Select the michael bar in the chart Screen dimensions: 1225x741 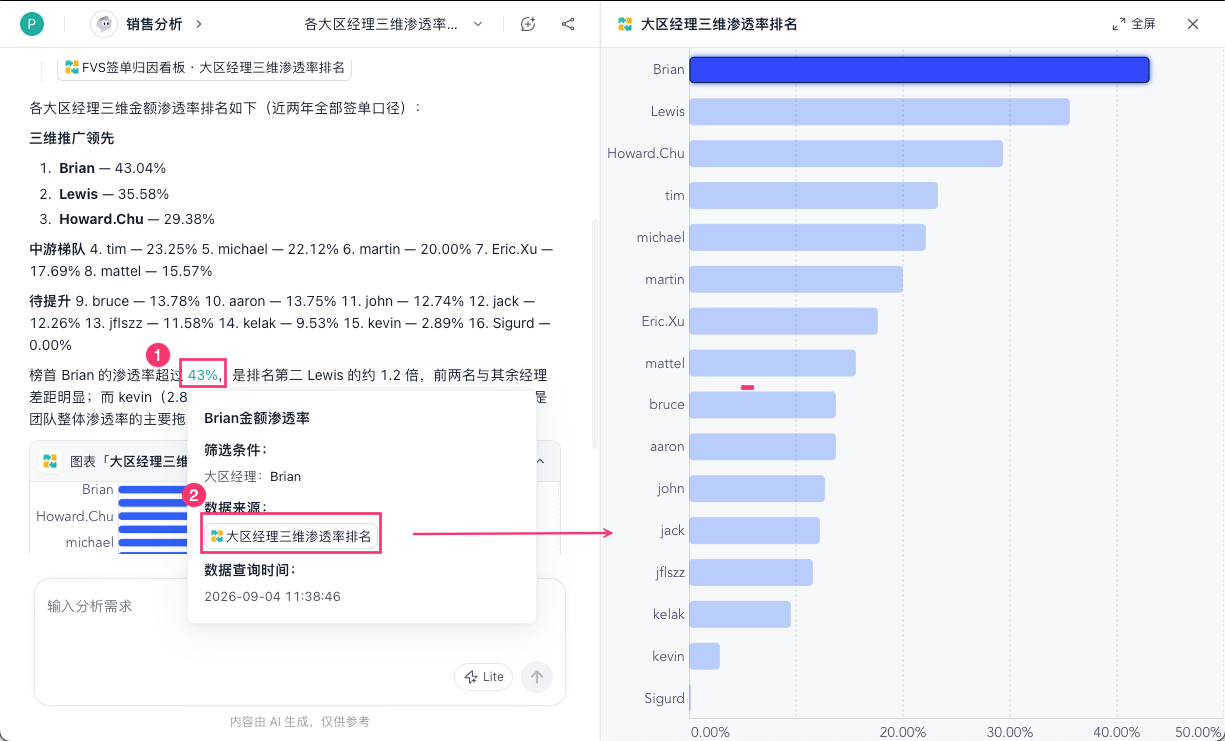click(x=808, y=237)
